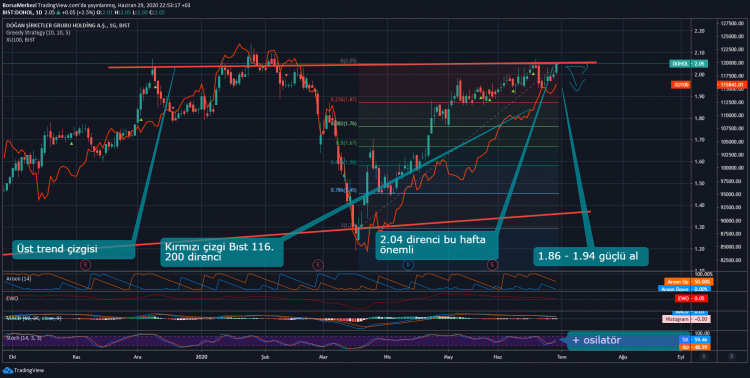Toggle the auto scale A button
Screen dimensions: 750x378
tap(704, 356)
